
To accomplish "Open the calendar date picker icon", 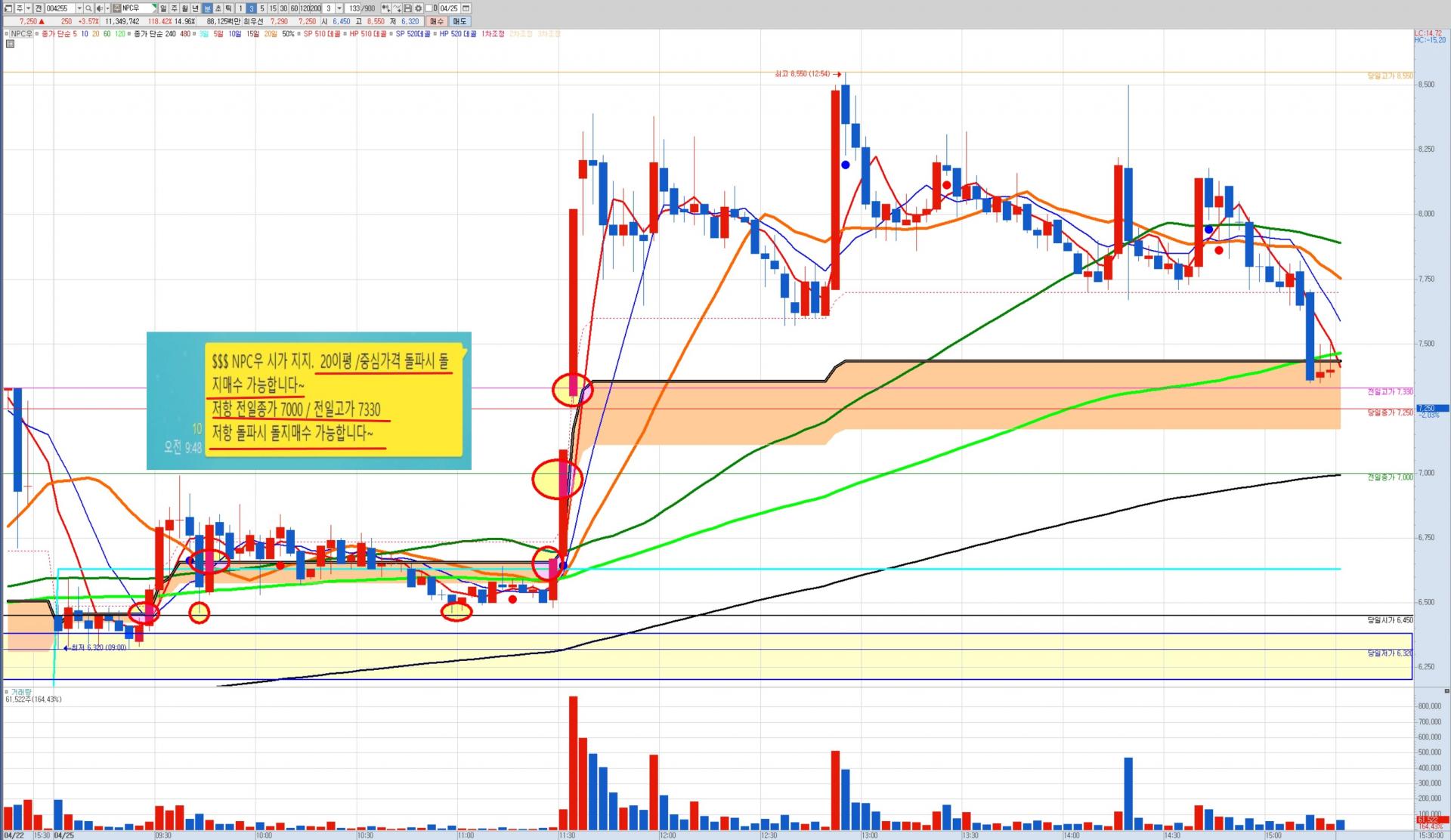I will click(466, 8).
